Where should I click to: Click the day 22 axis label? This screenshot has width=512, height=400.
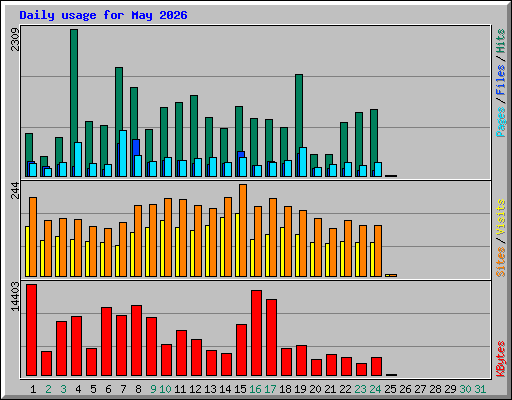click(x=345, y=389)
